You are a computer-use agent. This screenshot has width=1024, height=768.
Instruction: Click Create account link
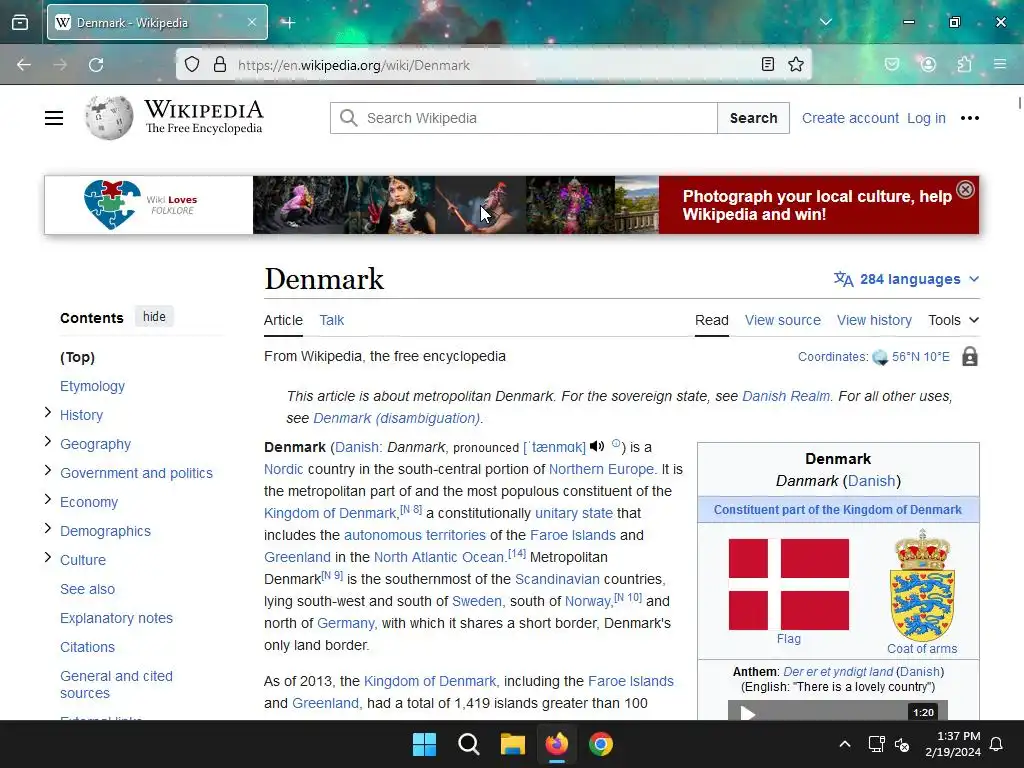tap(850, 118)
